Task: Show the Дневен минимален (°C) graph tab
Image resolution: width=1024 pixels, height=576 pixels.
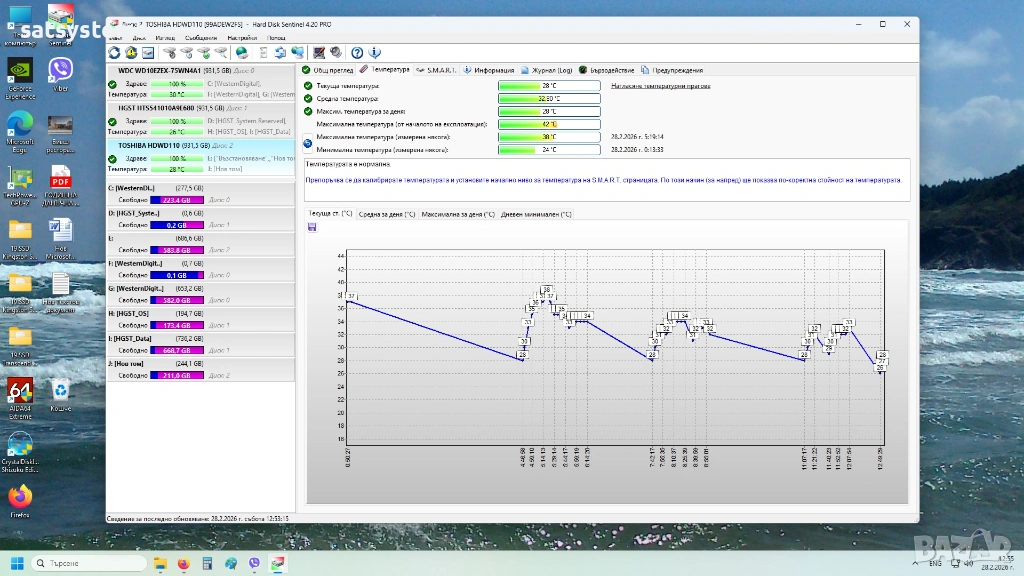Action: click(536, 214)
